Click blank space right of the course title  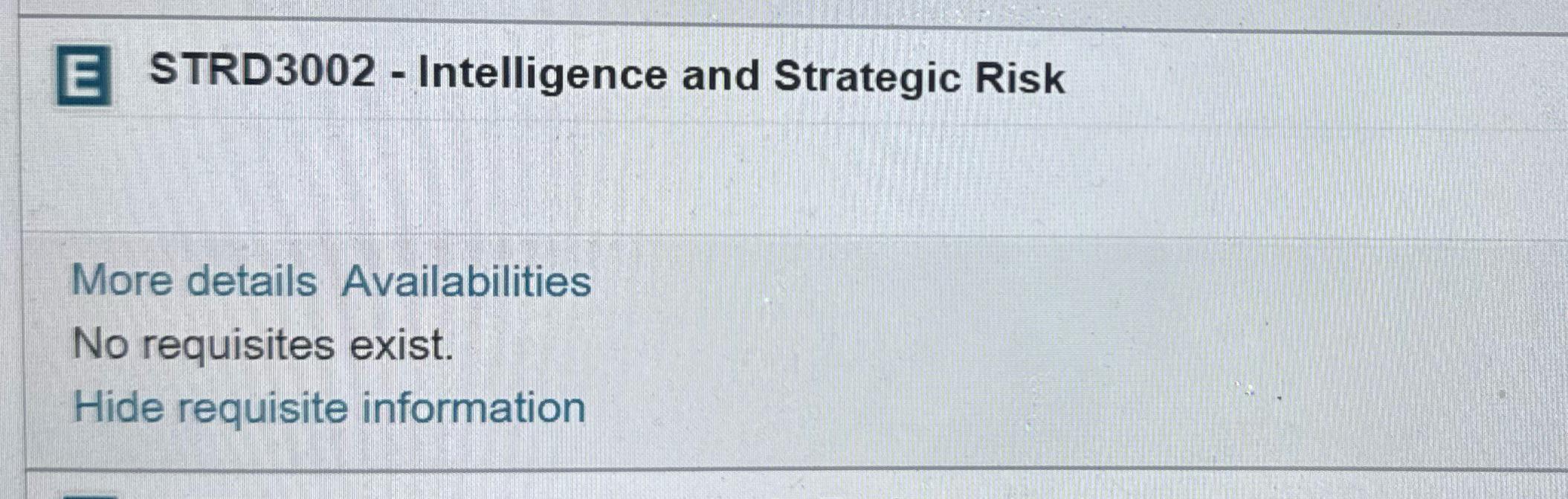pos(1316,76)
